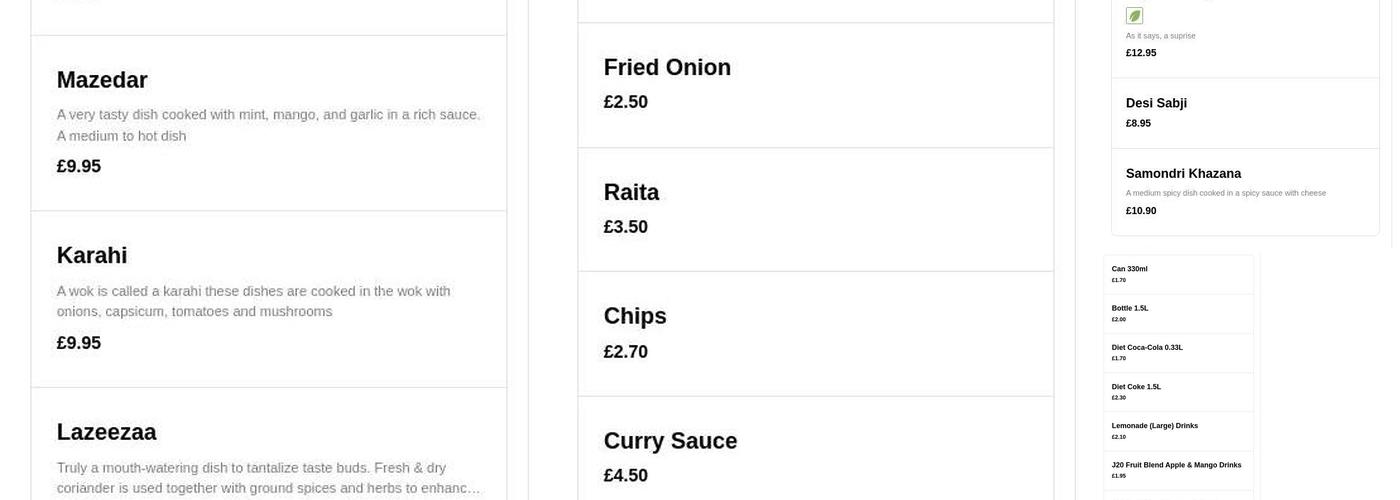Screen dimensions: 1400x500
Task: Open the Karahi menu item
Action: pyautogui.click(x=92, y=256)
